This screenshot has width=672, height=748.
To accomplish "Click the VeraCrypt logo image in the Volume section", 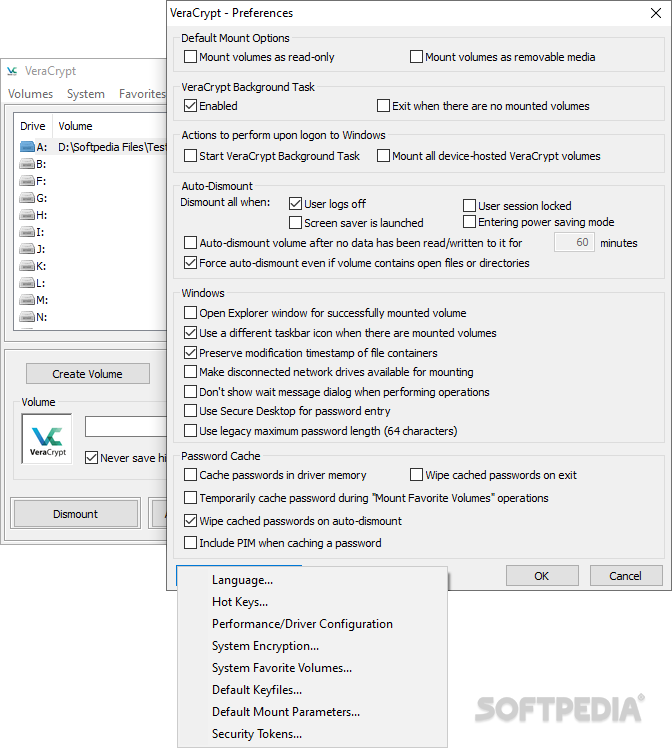I will 47,438.
